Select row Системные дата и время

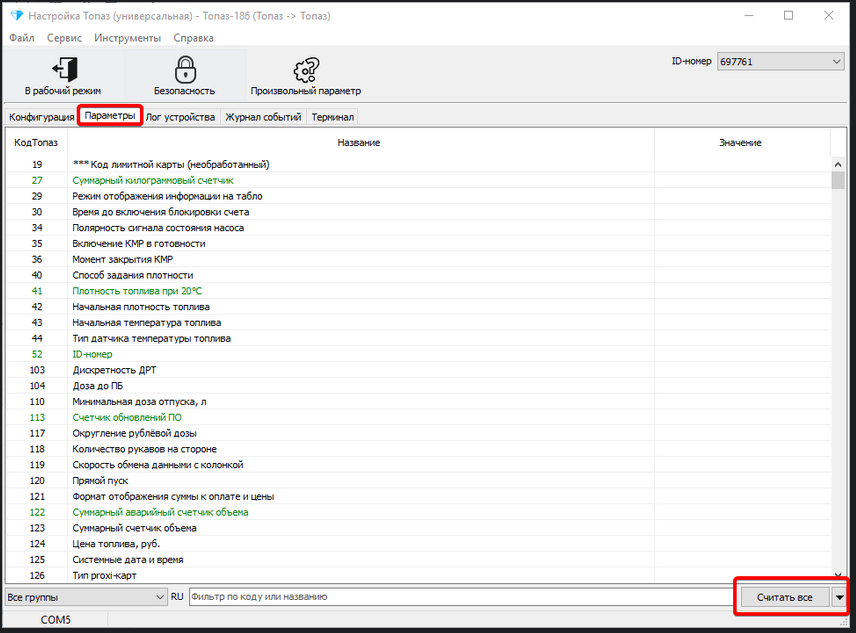tap(418, 560)
